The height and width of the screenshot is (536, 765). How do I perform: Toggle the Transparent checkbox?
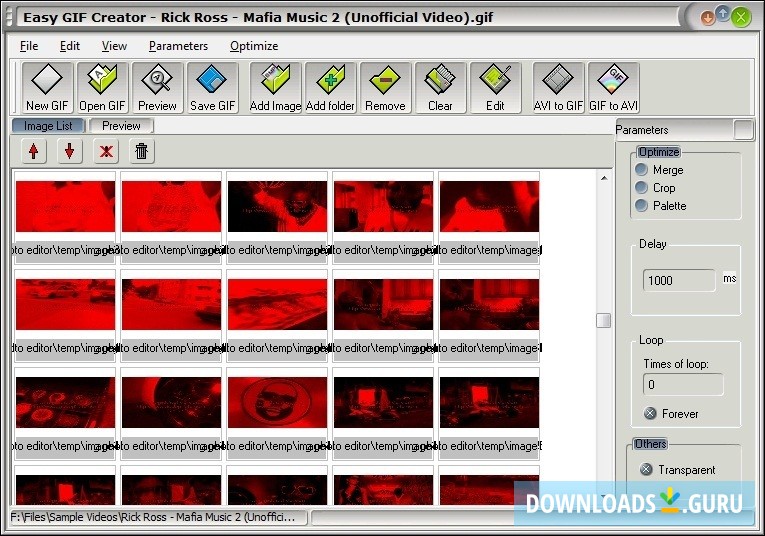[x=678, y=470]
